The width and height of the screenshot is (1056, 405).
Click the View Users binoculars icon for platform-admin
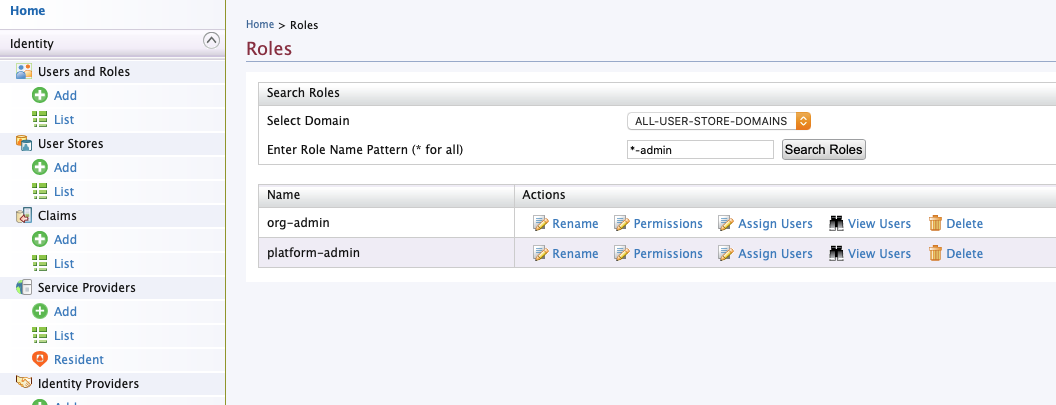click(836, 253)
